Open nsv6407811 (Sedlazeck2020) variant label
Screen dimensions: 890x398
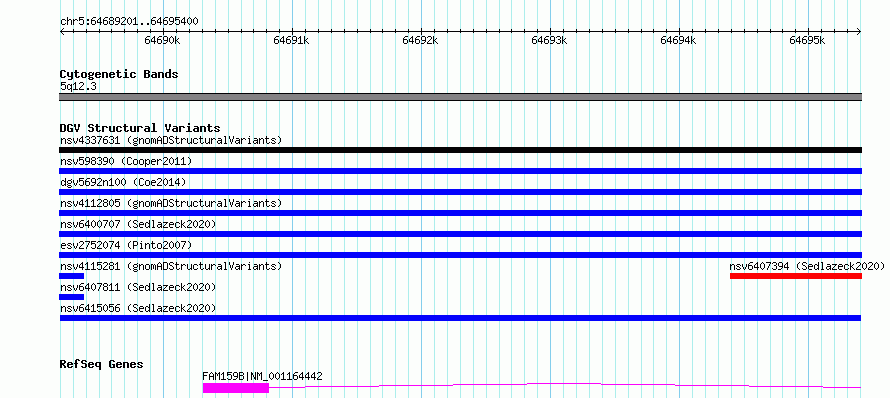point(138,287)
